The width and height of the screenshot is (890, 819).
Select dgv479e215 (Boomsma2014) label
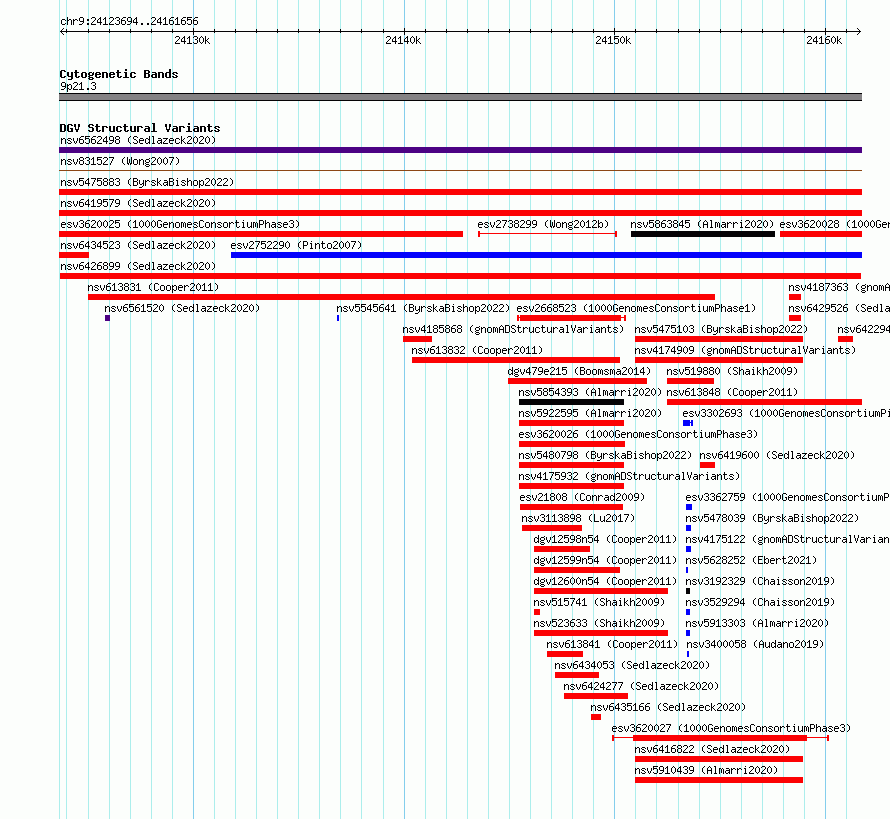click(579, 371)
